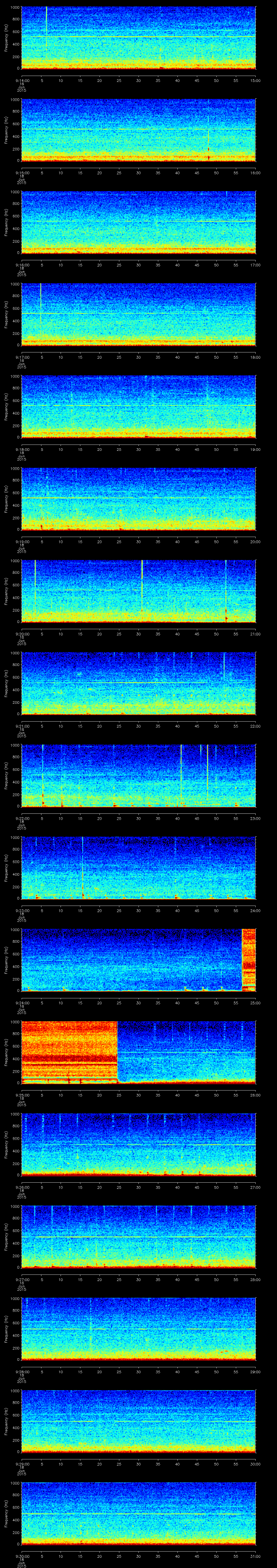This screenshot has height=1568, width=277.
Task: Click the 26:00 end time label
Action: [x=256, y=1095]
